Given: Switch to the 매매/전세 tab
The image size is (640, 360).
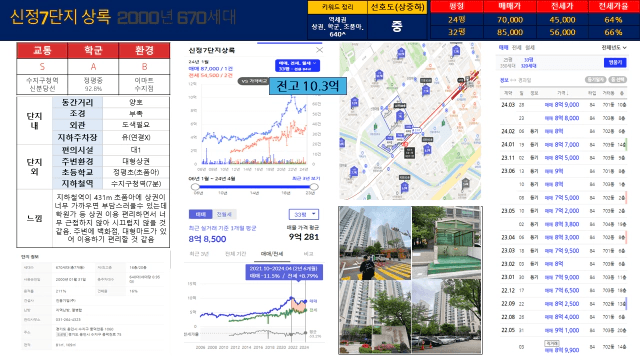Looking at the screenshot, I should pyautogui.click(x=272, y=254).
